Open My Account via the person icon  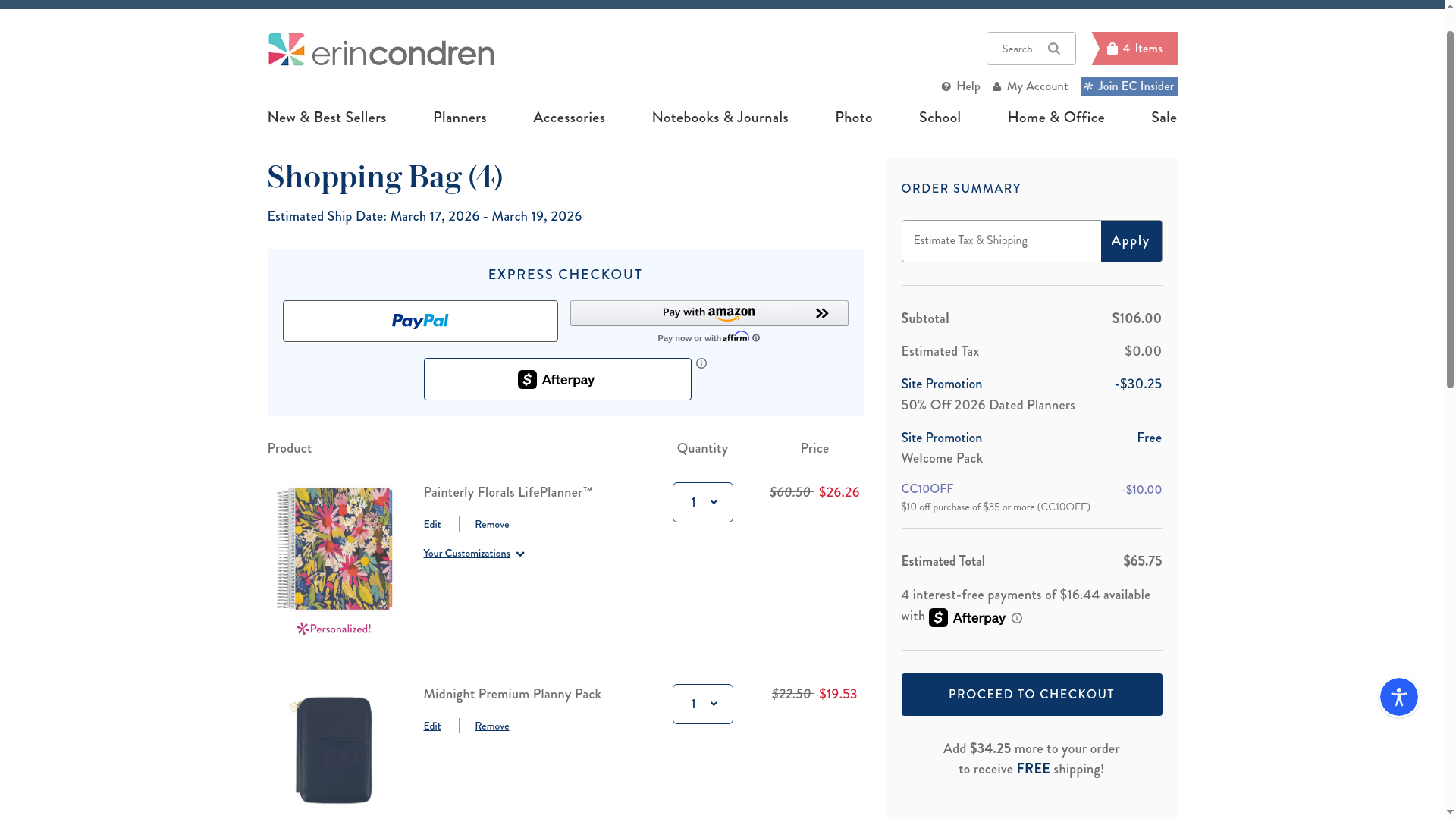point(997,87)
